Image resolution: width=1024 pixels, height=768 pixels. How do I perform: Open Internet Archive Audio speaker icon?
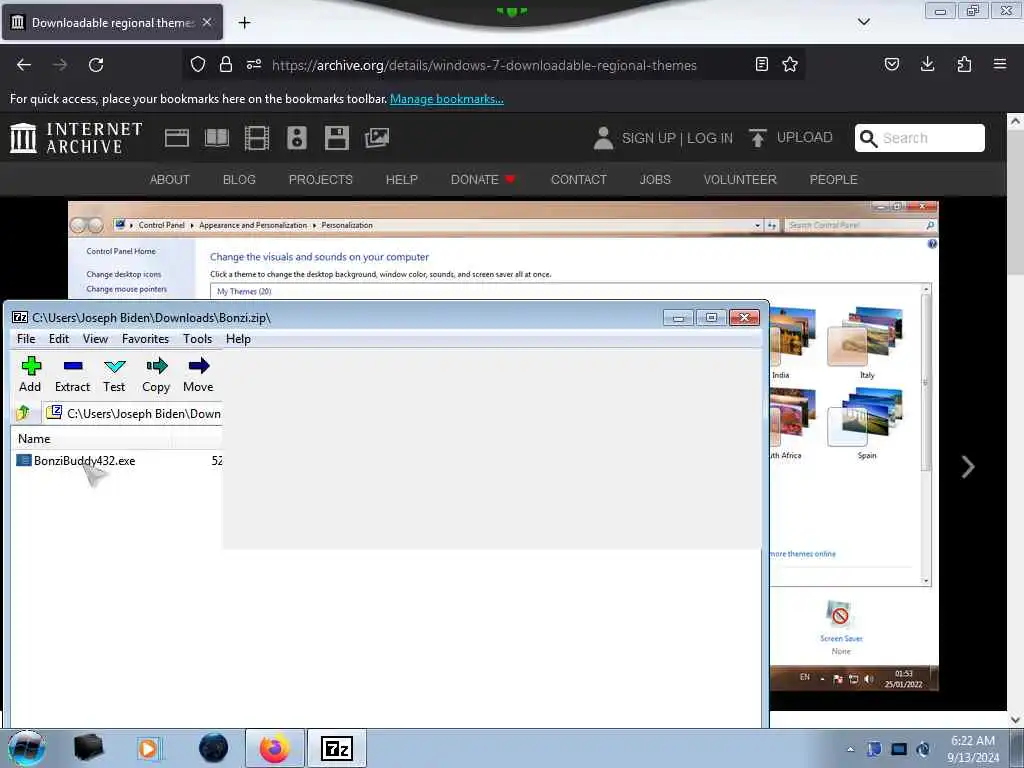[296, 138]
